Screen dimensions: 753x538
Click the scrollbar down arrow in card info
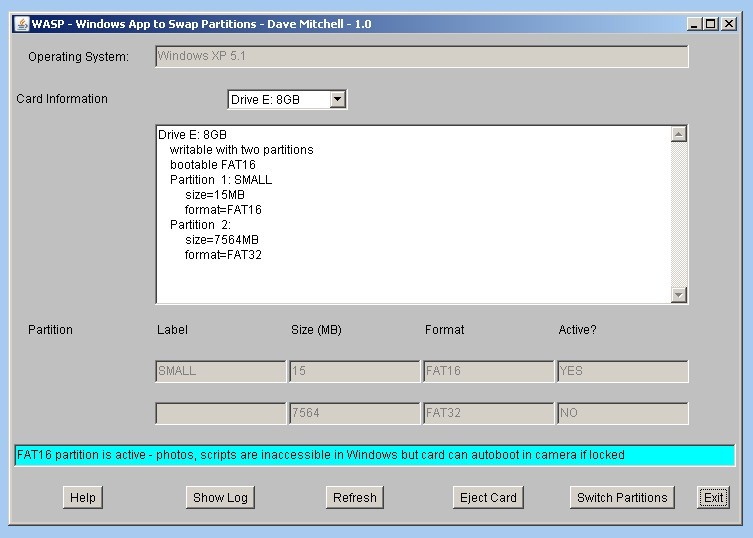coord(679,294)
